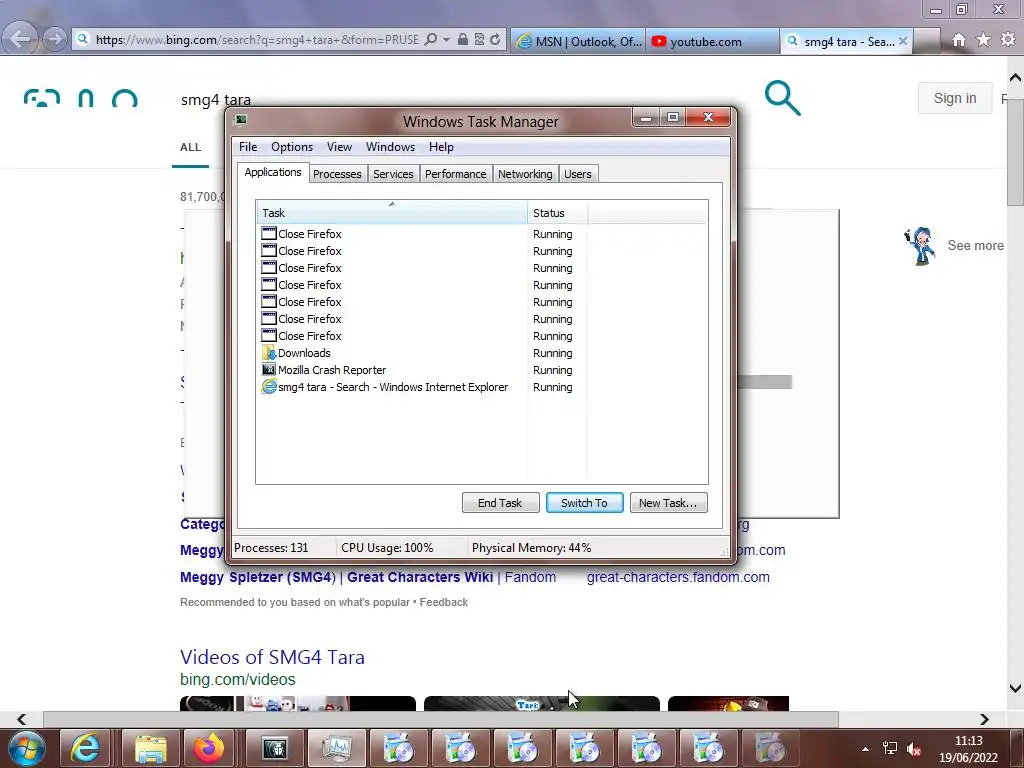The width and height of the screenshot is (1024, 768).
Task: Switch to Performance tab
Action: [456, 174]
